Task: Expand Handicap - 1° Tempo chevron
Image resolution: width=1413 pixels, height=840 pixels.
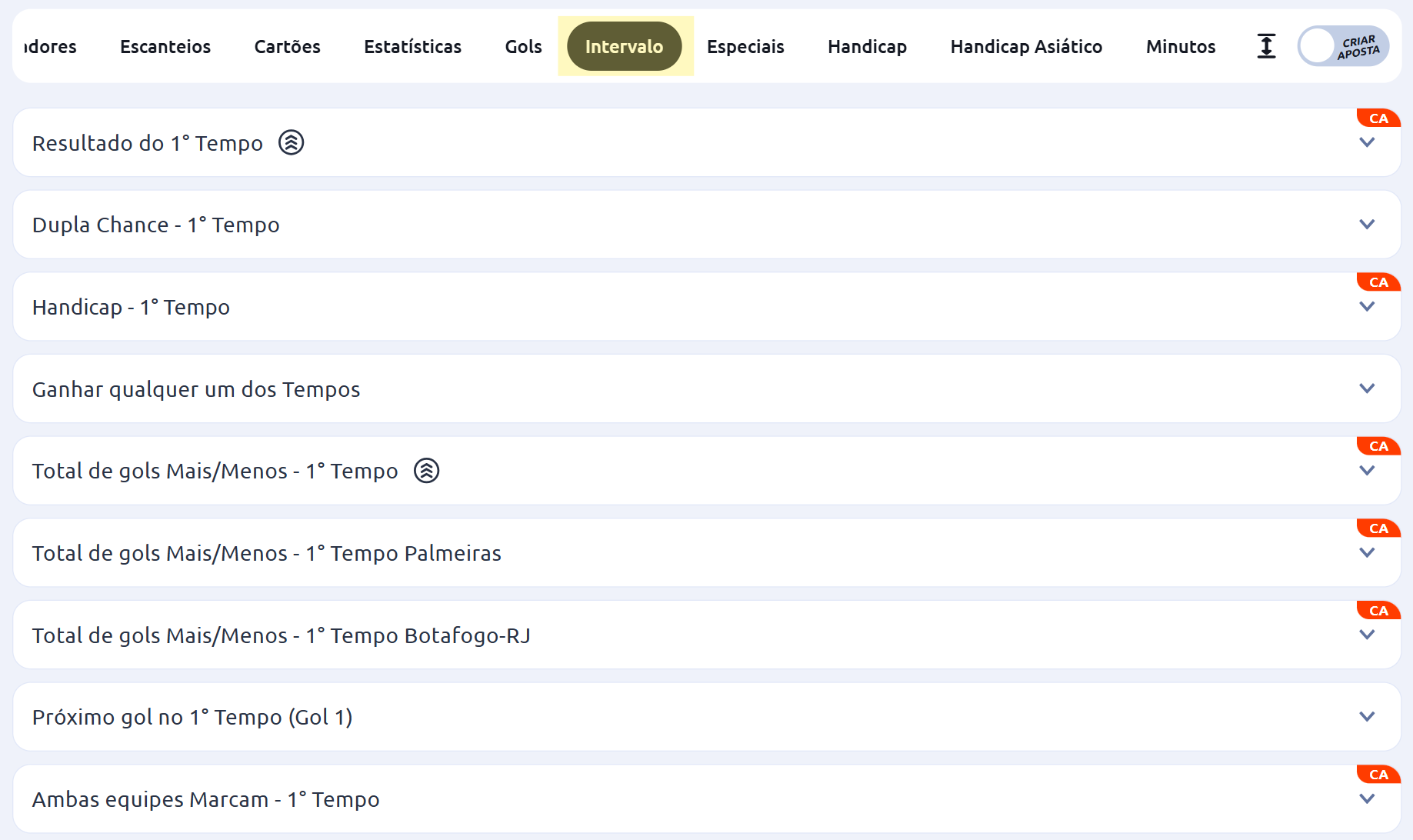Action: 1367,306
